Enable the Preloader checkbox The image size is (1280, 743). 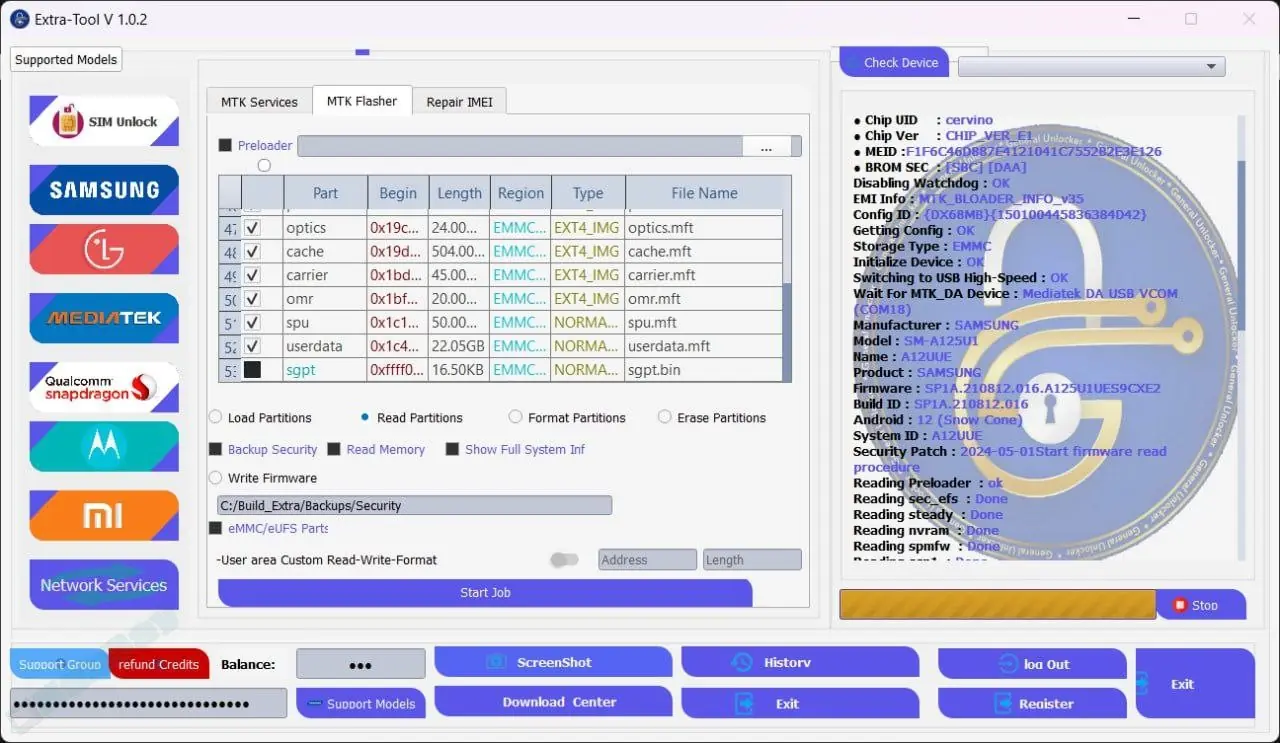[225, 145]
